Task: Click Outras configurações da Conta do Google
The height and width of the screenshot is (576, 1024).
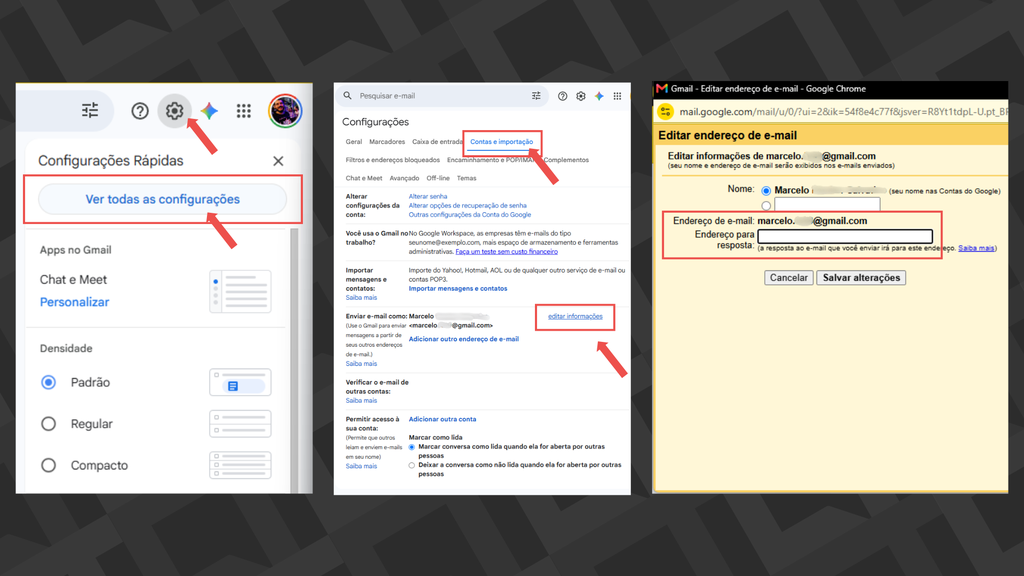Action: 470,214
